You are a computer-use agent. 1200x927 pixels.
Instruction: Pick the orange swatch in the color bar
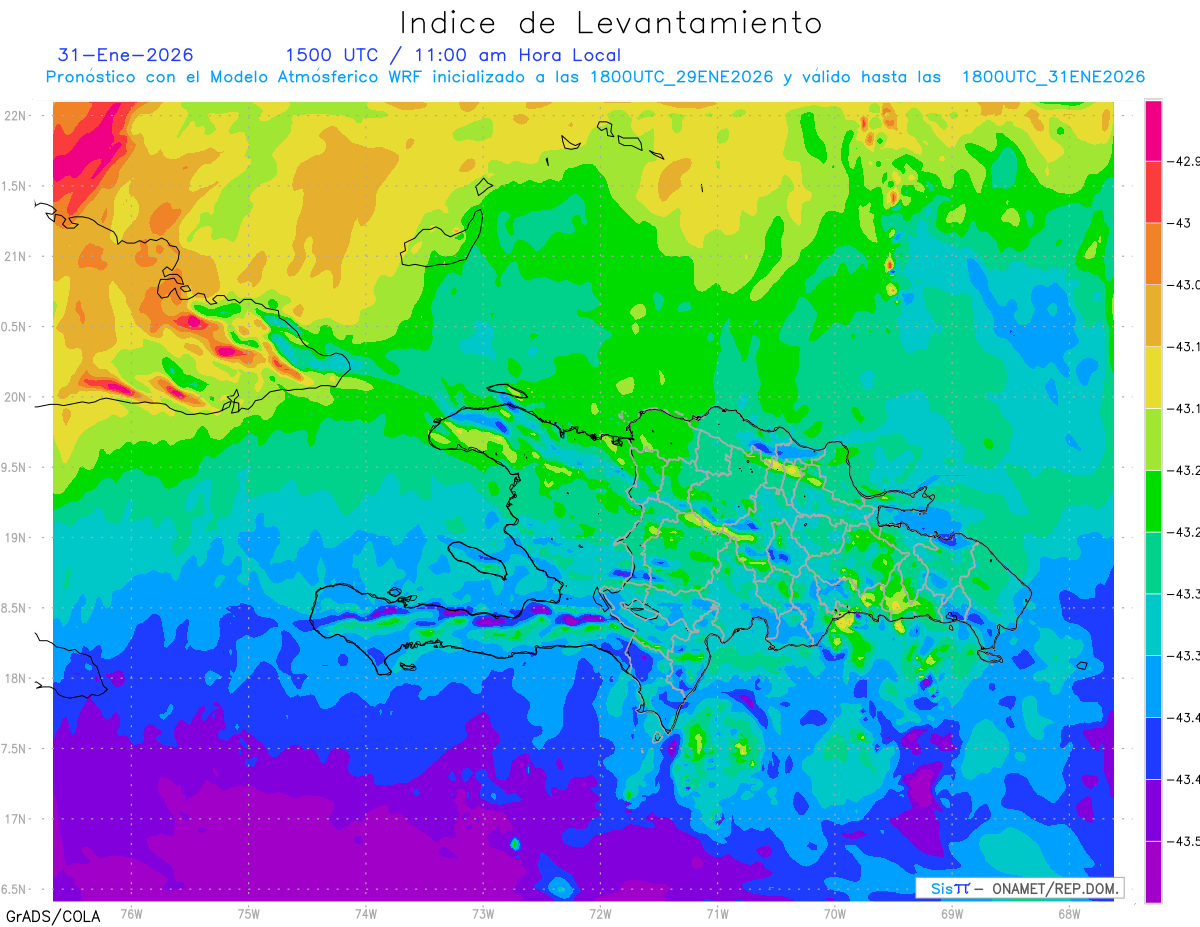[x=1153, y=254]
